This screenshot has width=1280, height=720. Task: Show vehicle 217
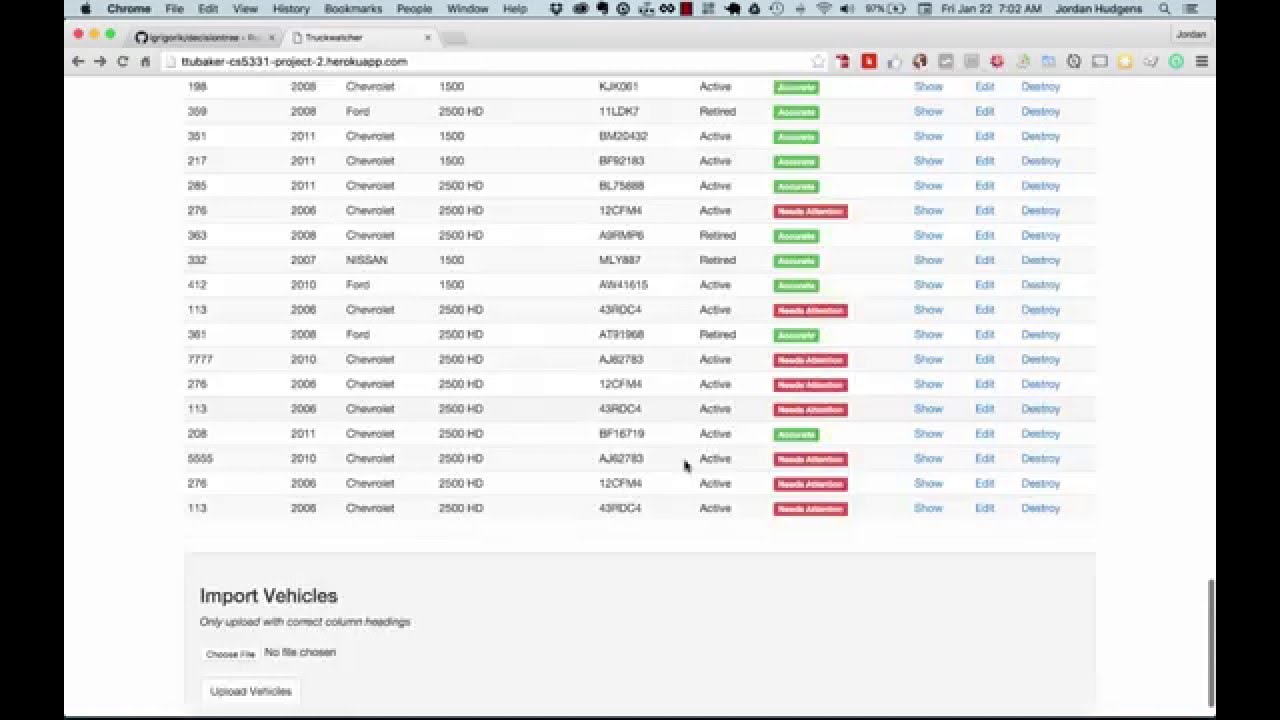928,161
